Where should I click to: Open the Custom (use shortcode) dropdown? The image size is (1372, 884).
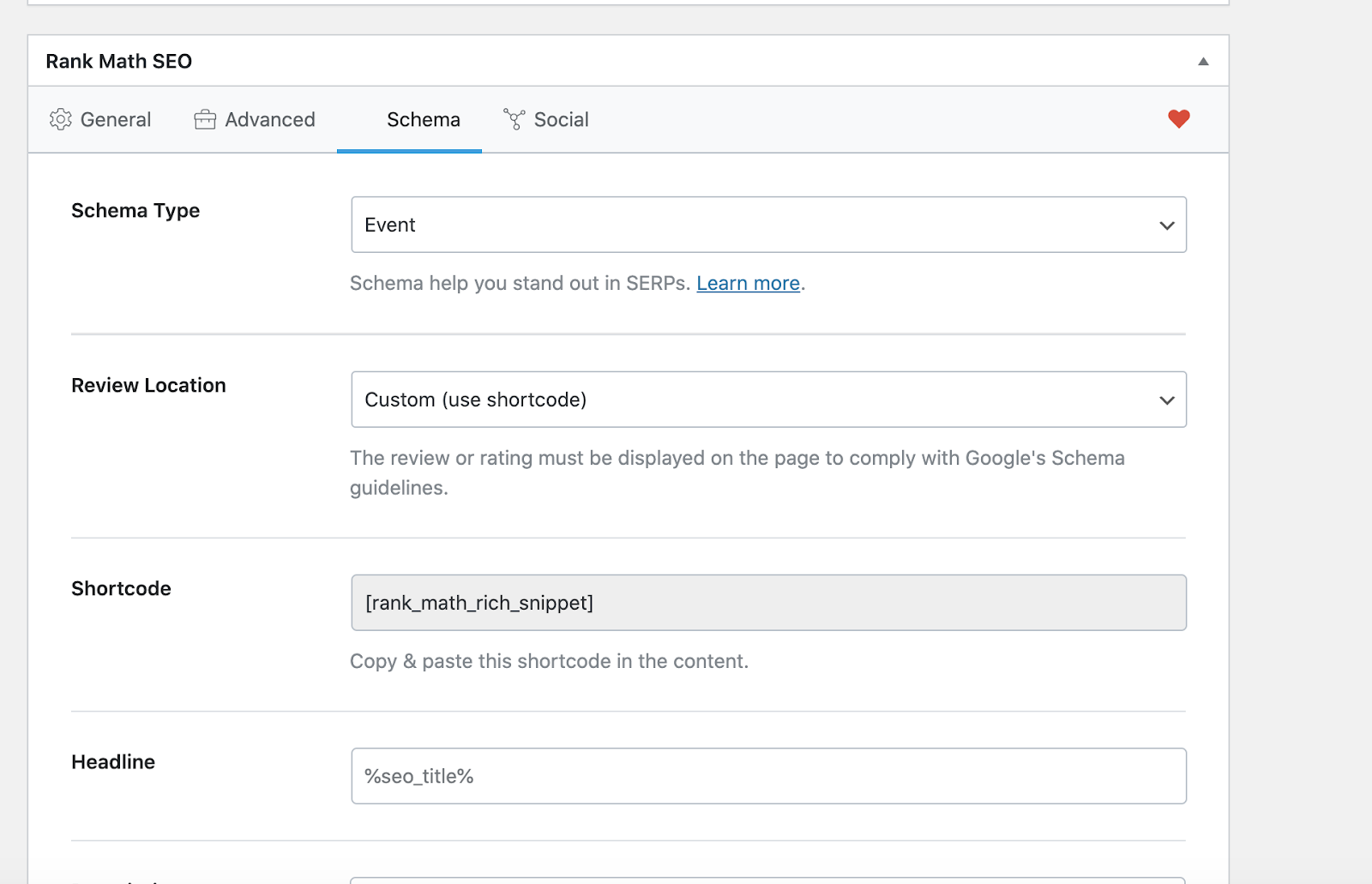point(768,400)
